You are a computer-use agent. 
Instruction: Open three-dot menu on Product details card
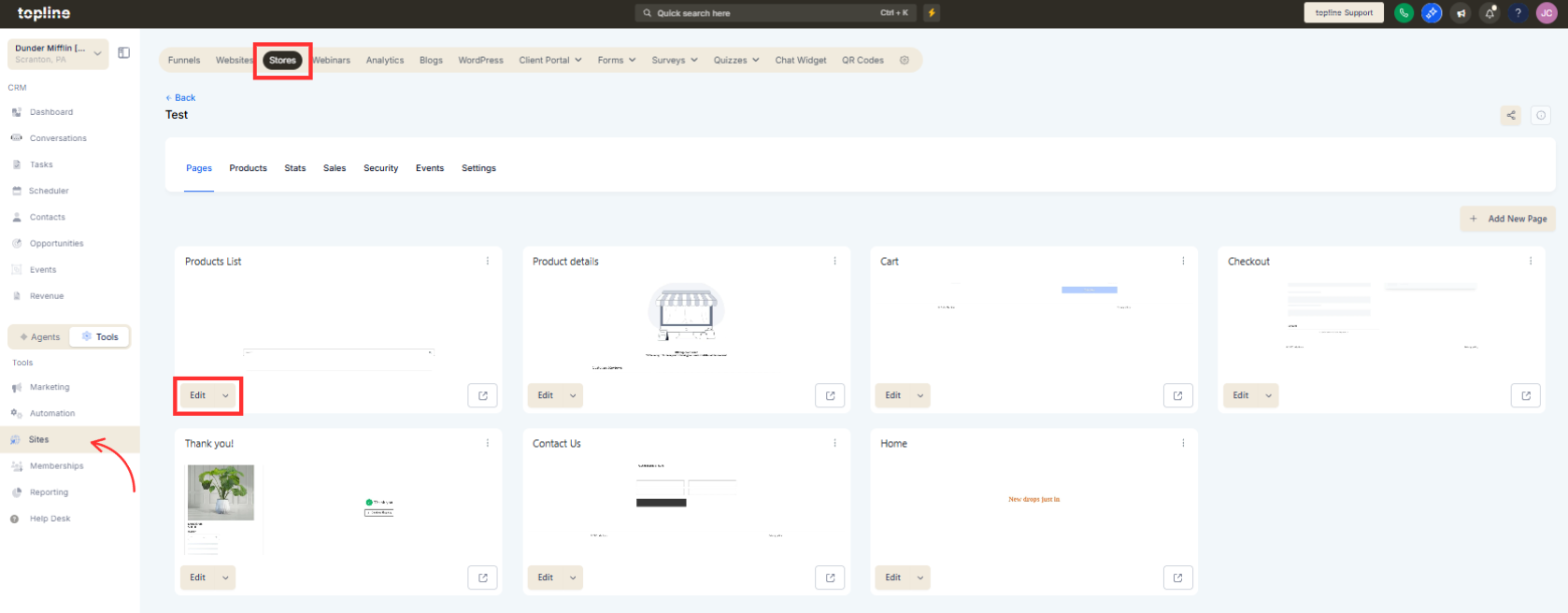pyautogui.click(x=834, y=262)
